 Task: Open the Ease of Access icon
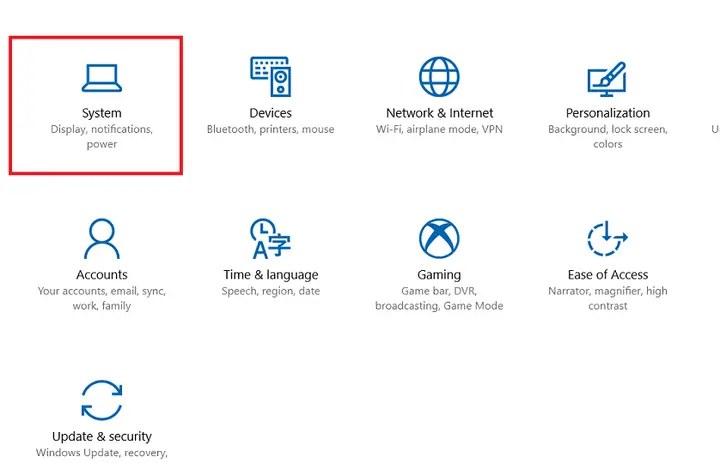607,238
